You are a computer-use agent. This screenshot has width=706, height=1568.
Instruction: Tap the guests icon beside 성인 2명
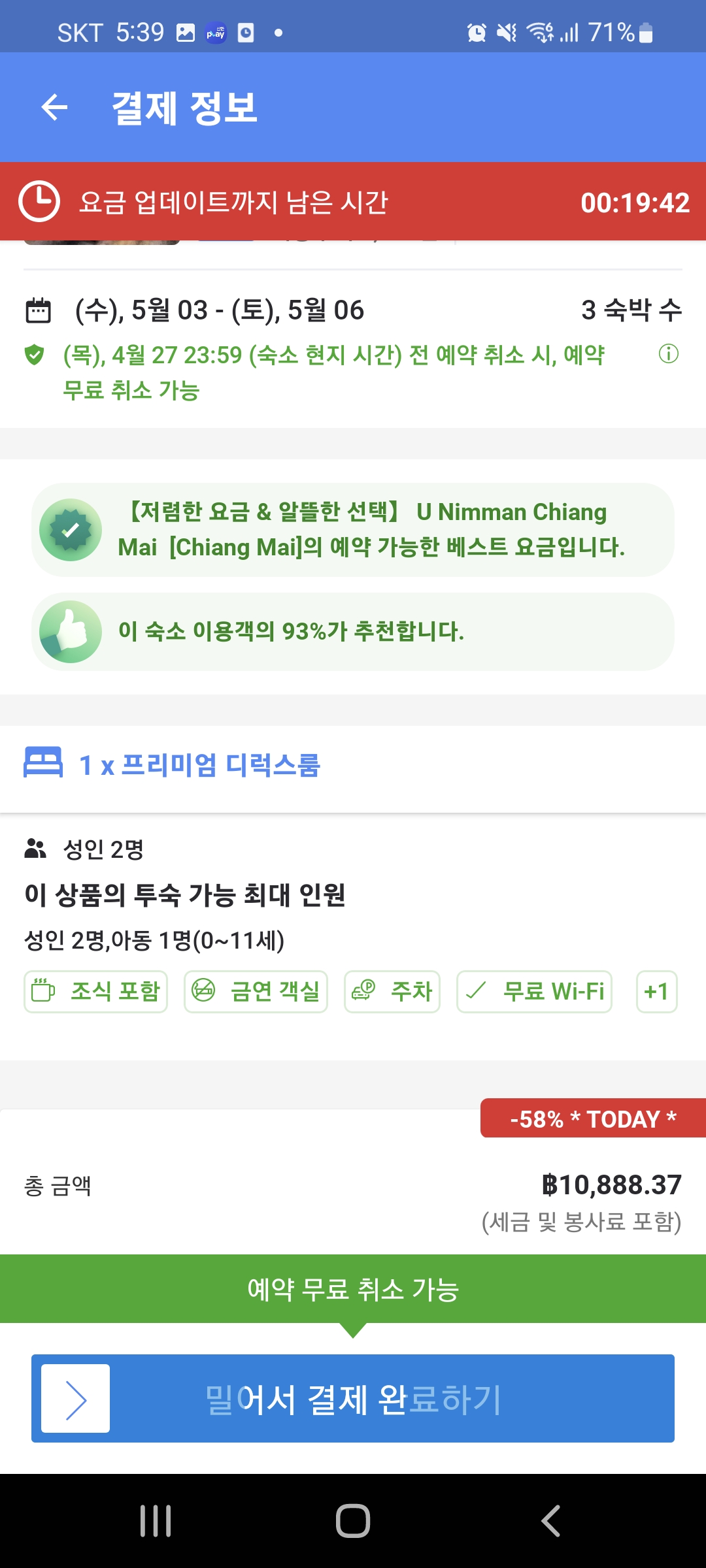(x=35, y=849)
